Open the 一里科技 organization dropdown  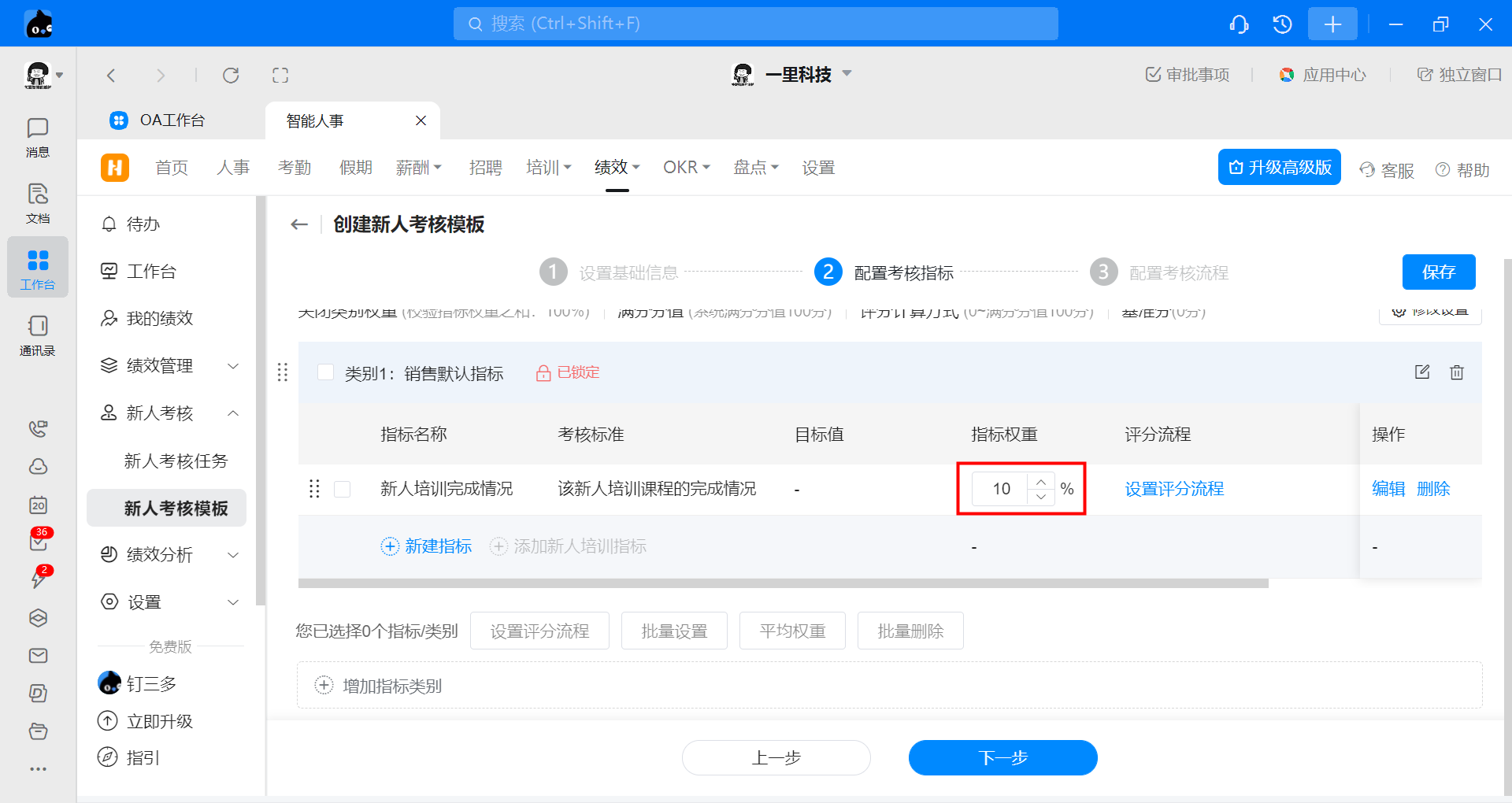[847, 74]
